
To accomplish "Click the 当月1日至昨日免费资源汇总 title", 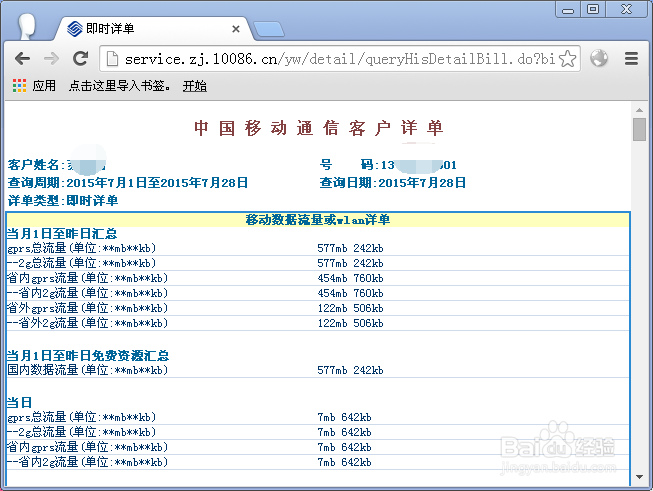I will [x=88, y=356].
